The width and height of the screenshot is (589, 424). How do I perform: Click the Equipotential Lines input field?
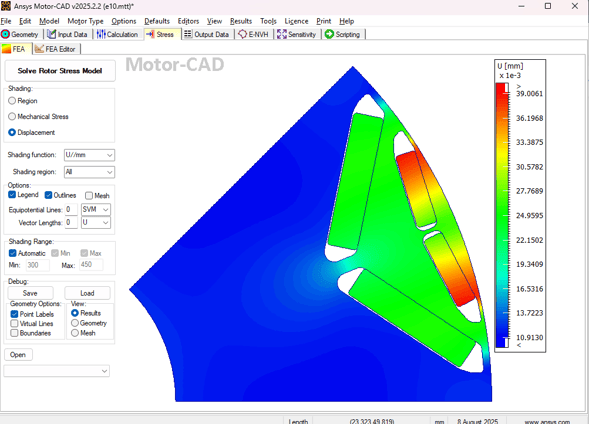71,209
